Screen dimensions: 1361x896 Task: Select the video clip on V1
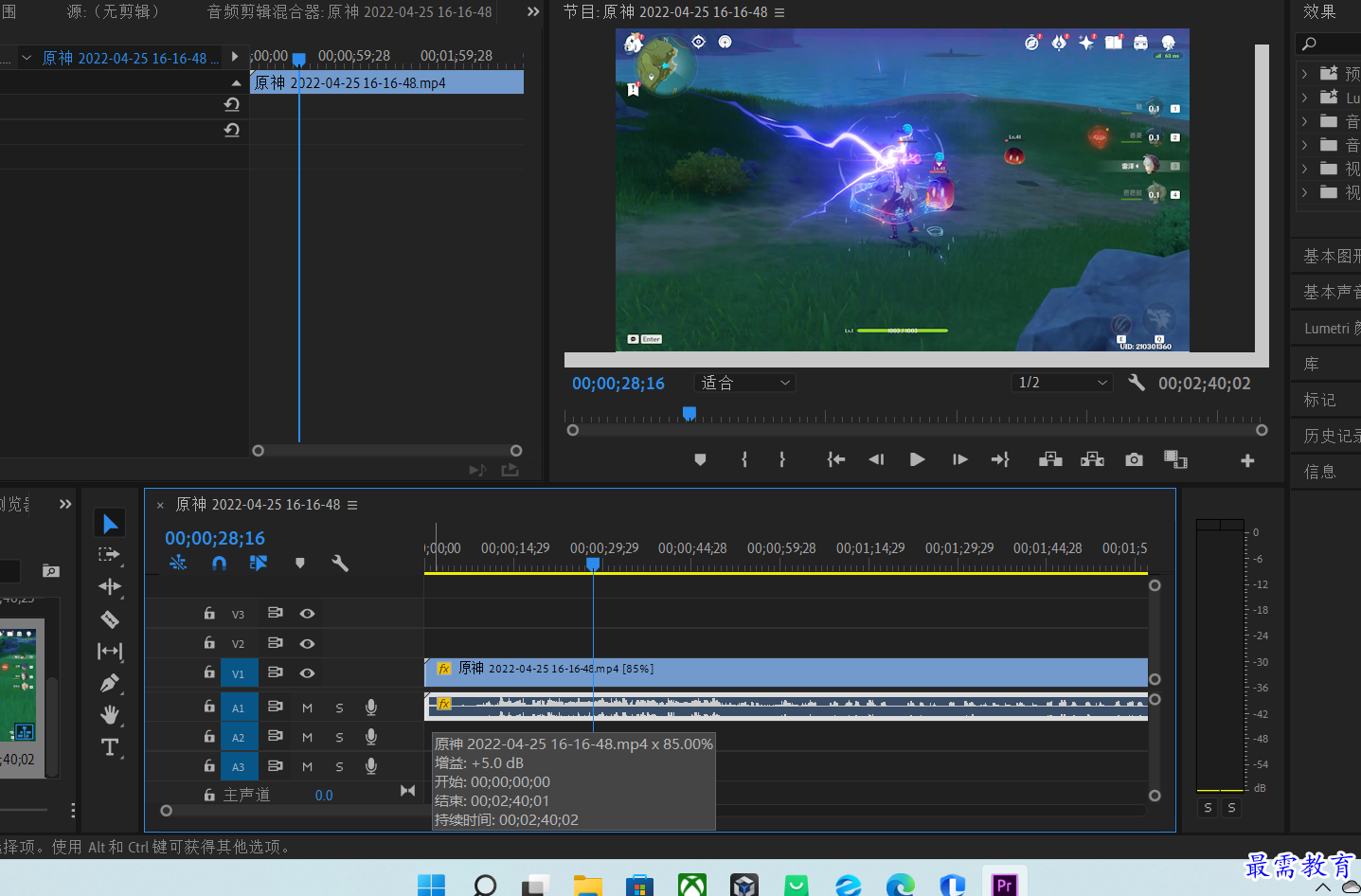coord(786,672)
